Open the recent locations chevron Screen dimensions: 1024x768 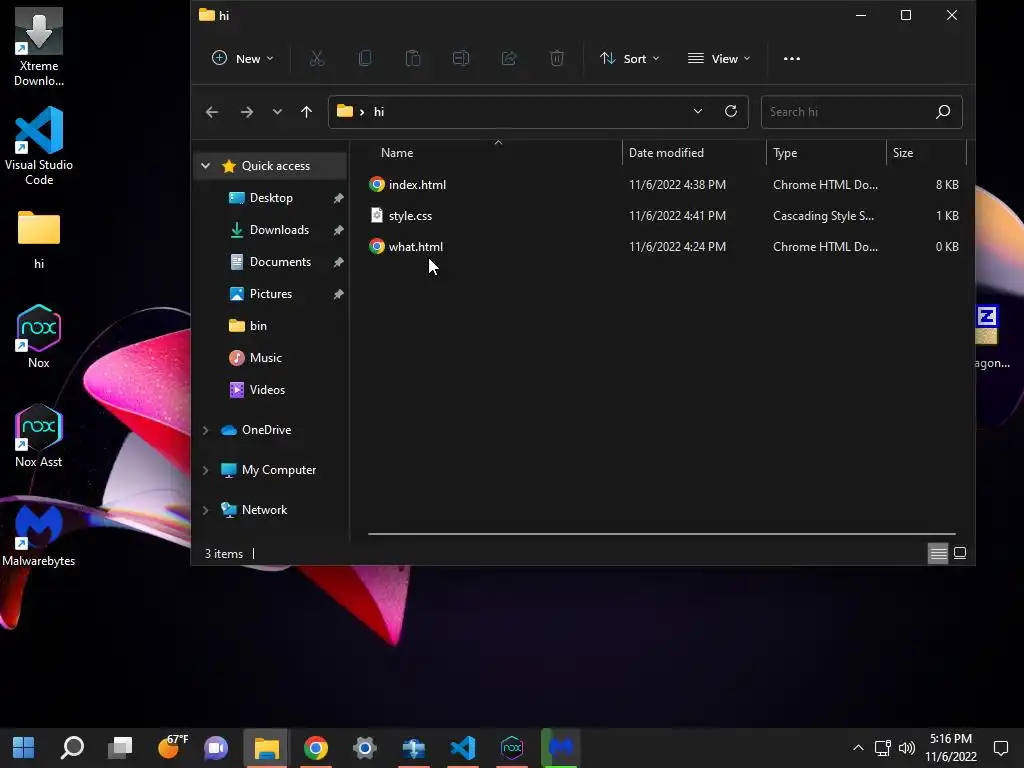tap(277, 112)
